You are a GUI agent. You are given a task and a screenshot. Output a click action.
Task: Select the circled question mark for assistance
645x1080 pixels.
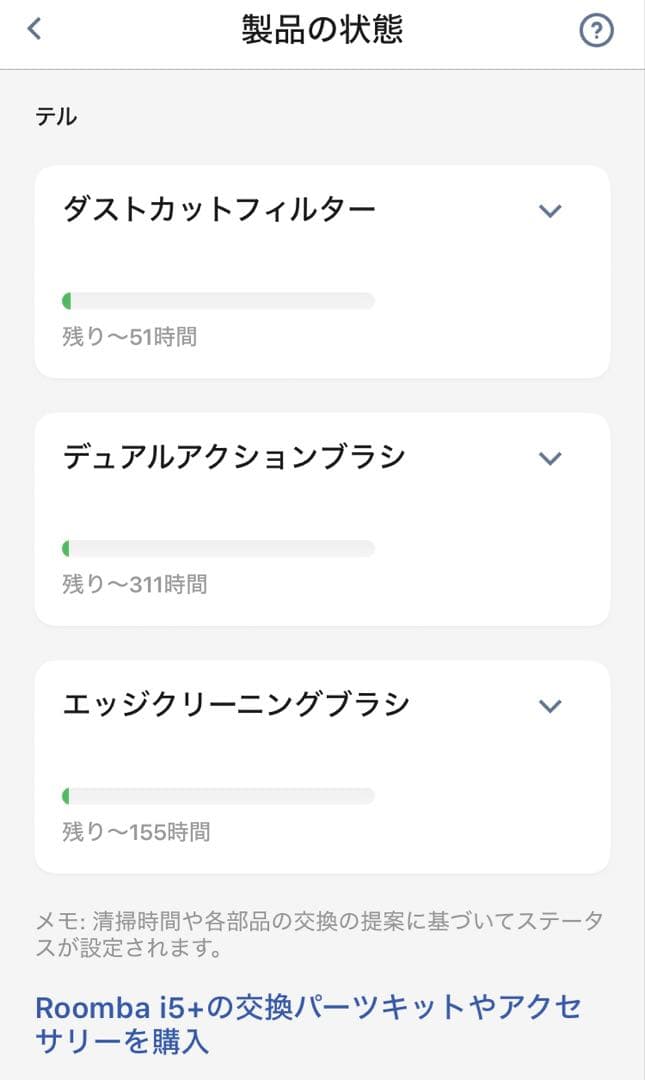(x=596, y=30)
